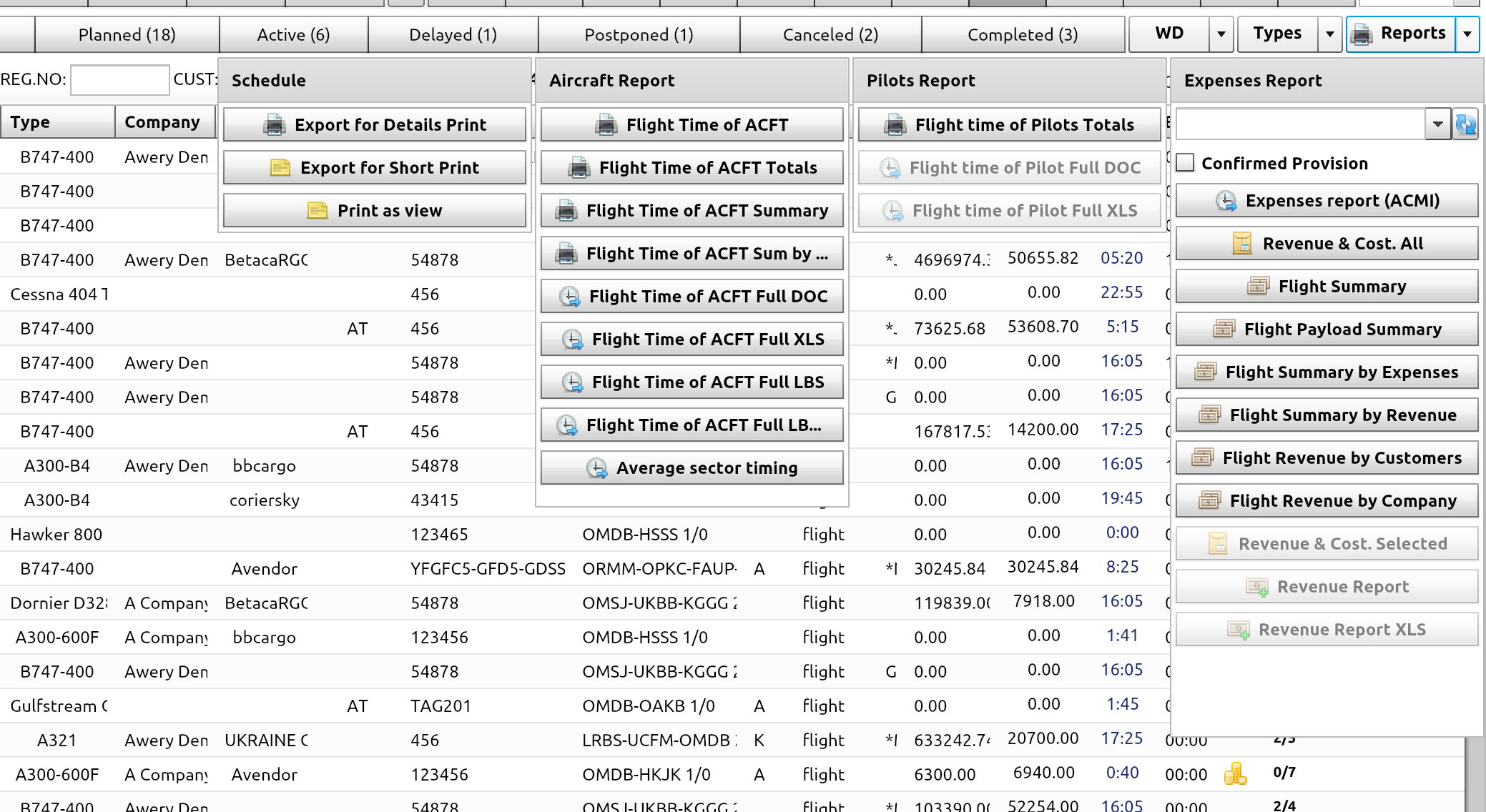This screenshot has height=812, width=1486.
Task: Click the Flight Time of ACFT Full DOC icon
Action: point(570,296)
